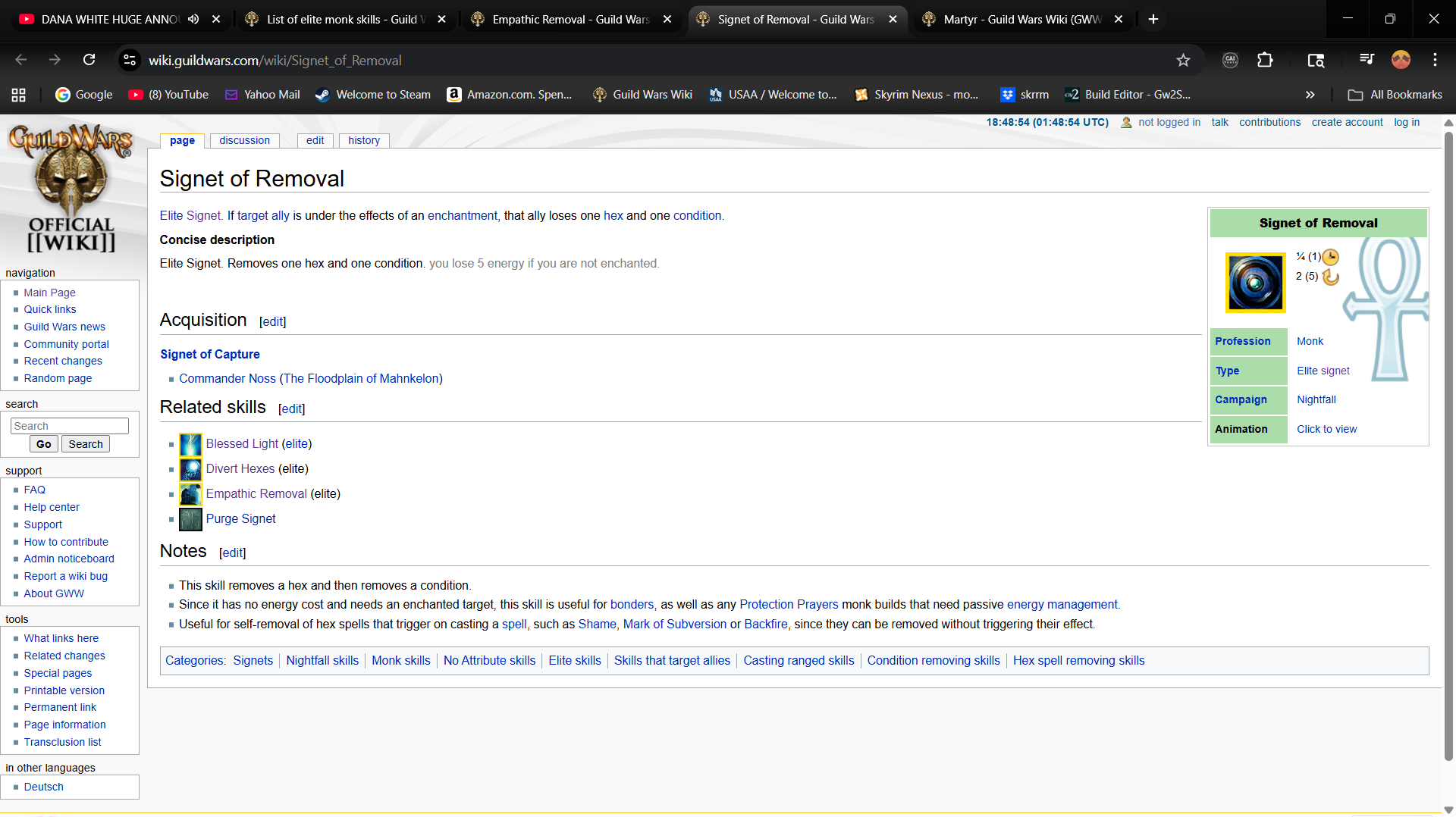
Task: Click the wiki Search input field
Action: (x=70, y=426)
